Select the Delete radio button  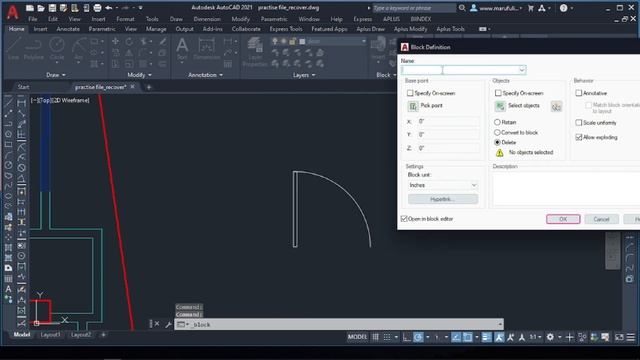(497, 142)
